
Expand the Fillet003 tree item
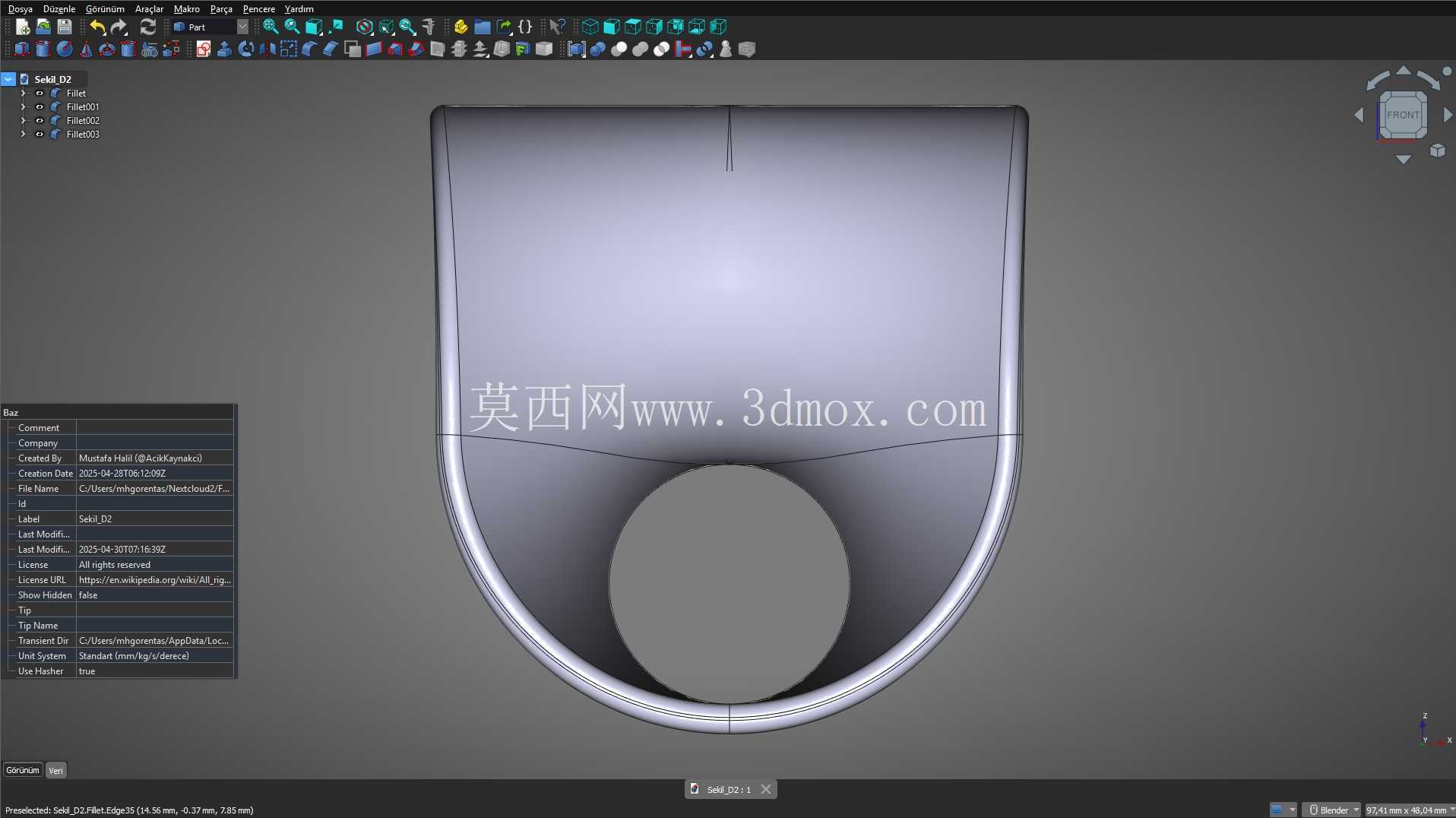[x=23, y=135]
